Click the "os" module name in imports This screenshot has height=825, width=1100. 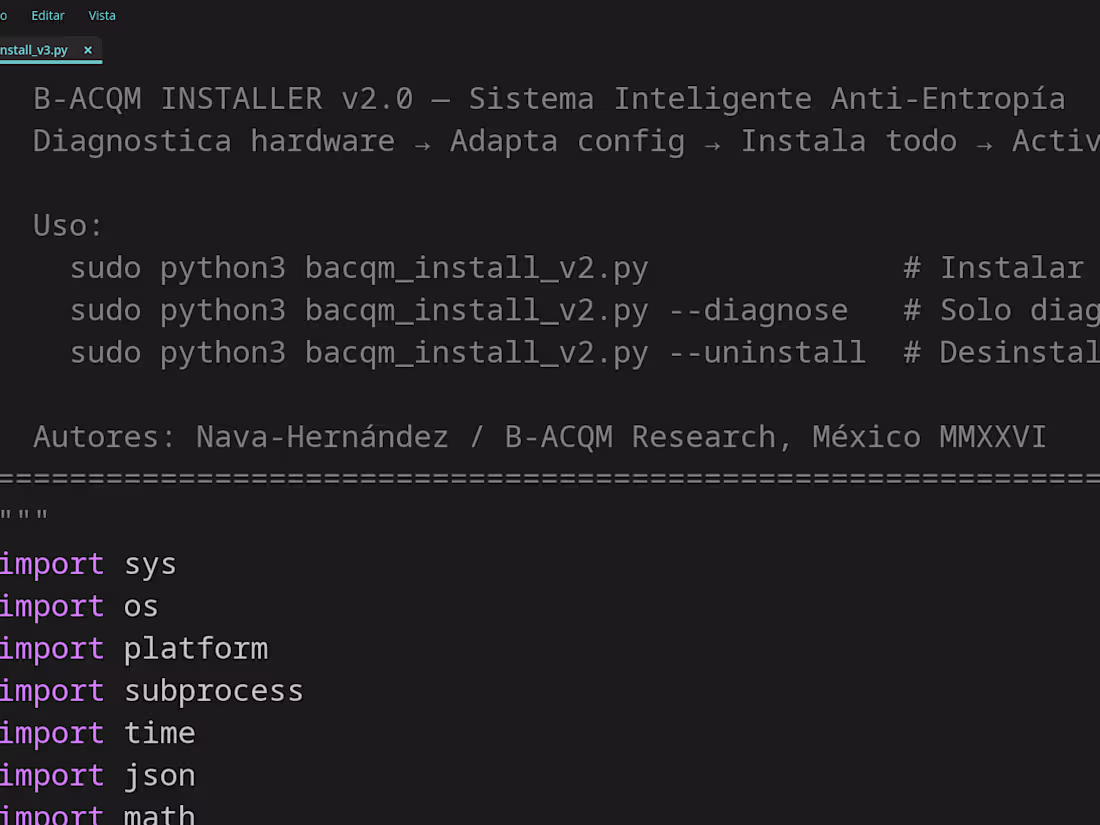[141, 607]
